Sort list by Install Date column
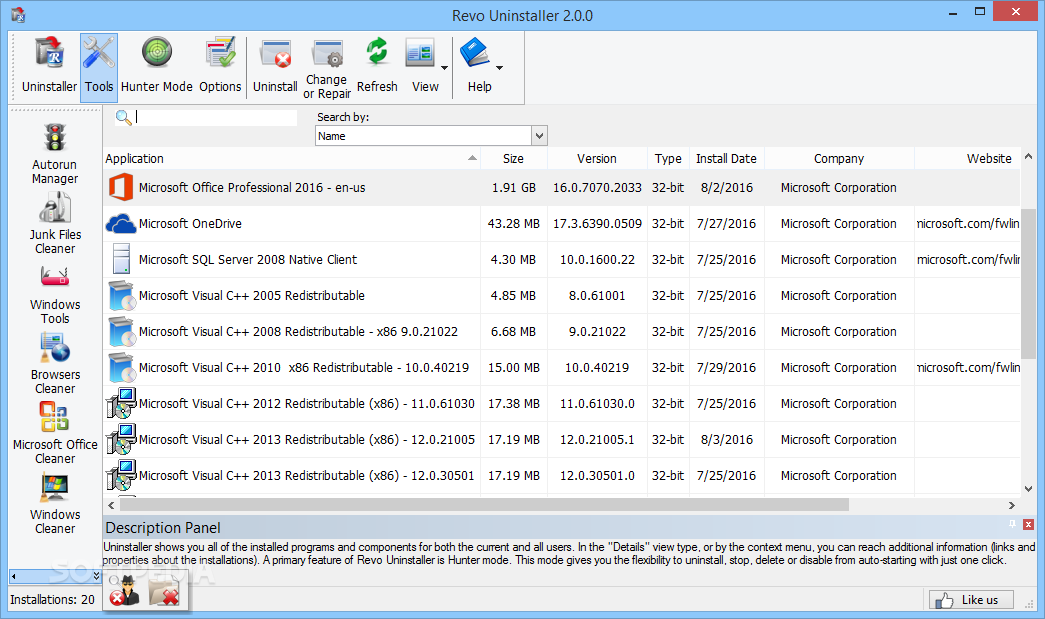This screenshot has width=1045, height=619. point(726,159)
